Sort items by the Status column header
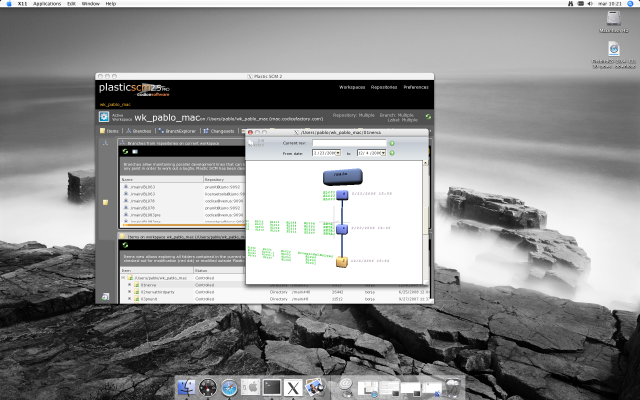 [x=218, y=271]
